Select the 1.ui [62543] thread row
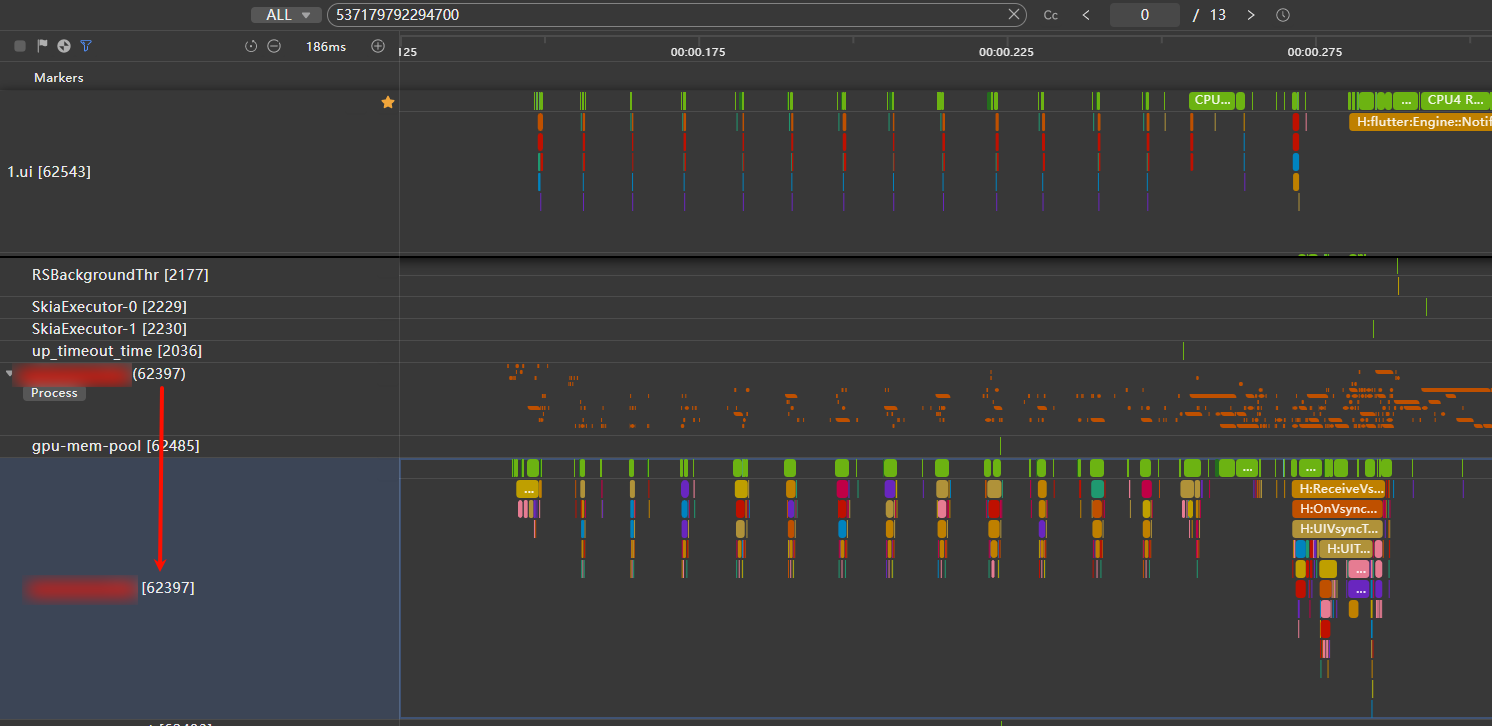1492x726 pixels. tap(200, 172)
